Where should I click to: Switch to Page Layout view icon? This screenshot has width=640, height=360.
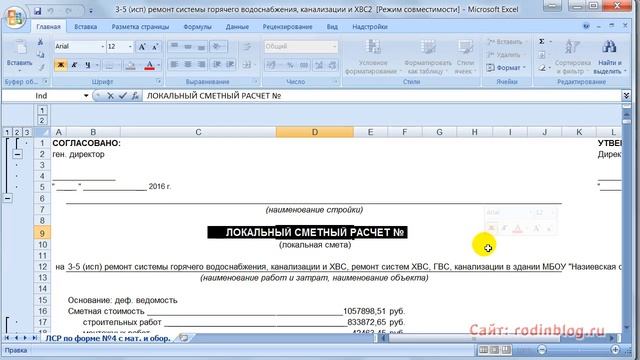click(495, 350)
